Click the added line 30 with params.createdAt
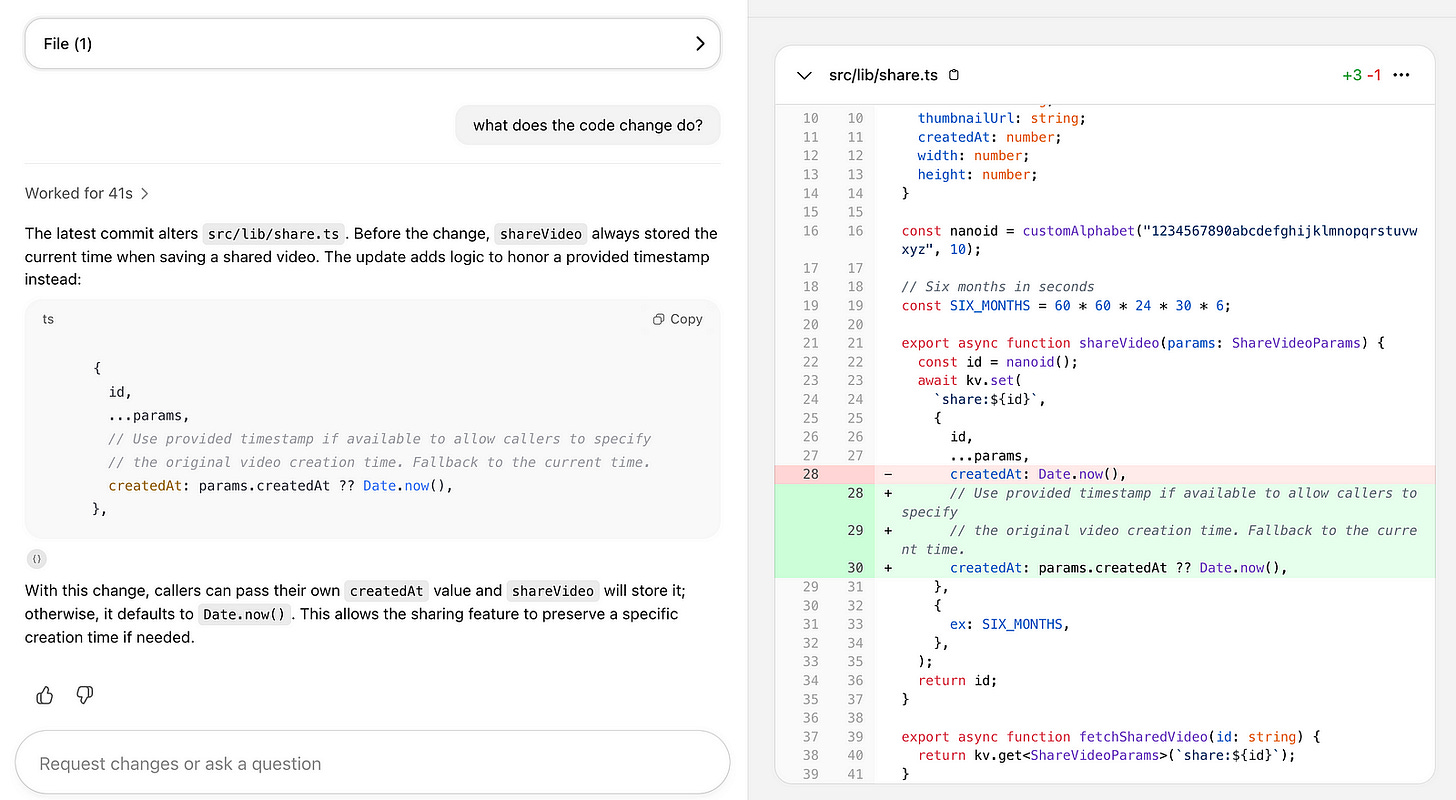The width and height of the screenshot is (1456, 800). [1100, 567]
